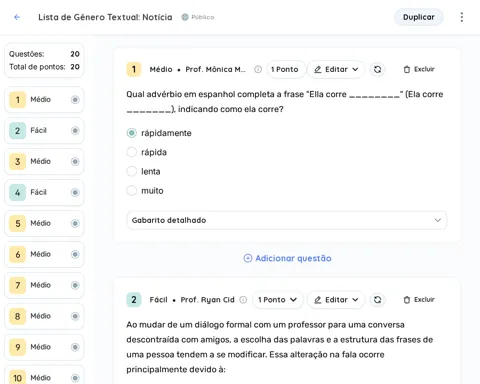Click info icon beside Prof. Ryan Cid

243,300
